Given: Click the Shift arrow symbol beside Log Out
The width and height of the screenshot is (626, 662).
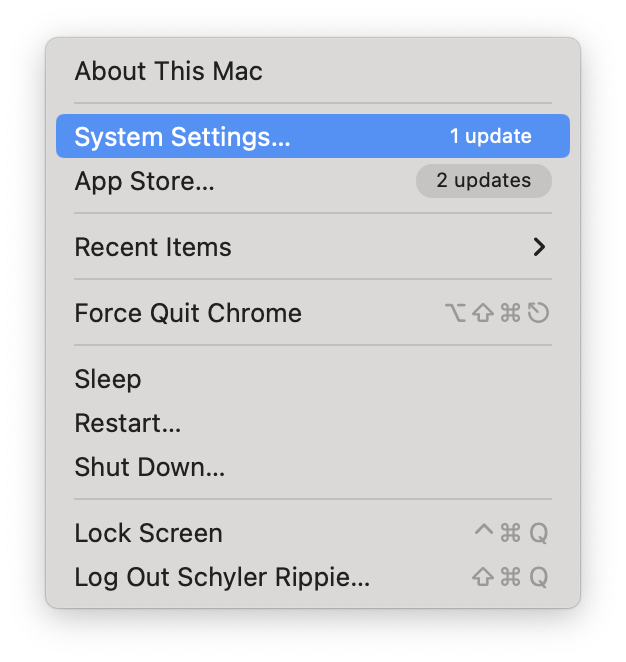Looking at the screenshot, I should click(483, 577).
